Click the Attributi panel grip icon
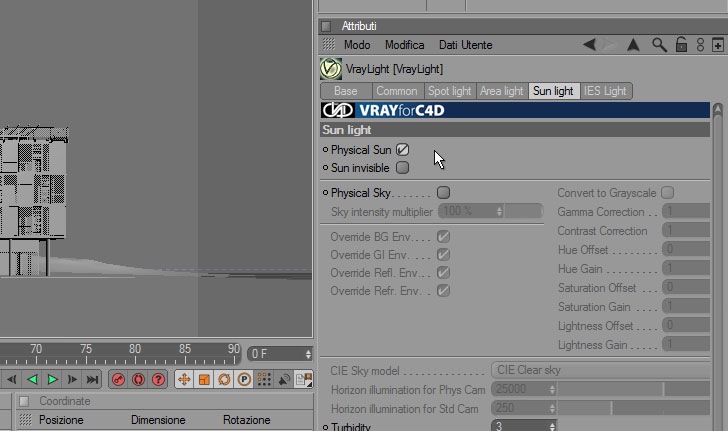Image resolution: width=728 pixels, height=431 pixels. pyautogui.click(x=326, y=26)
